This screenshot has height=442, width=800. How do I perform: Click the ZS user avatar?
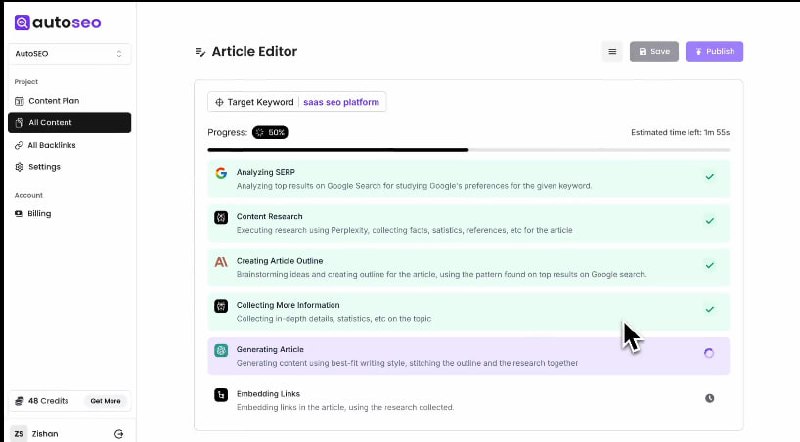coord(19,434)
